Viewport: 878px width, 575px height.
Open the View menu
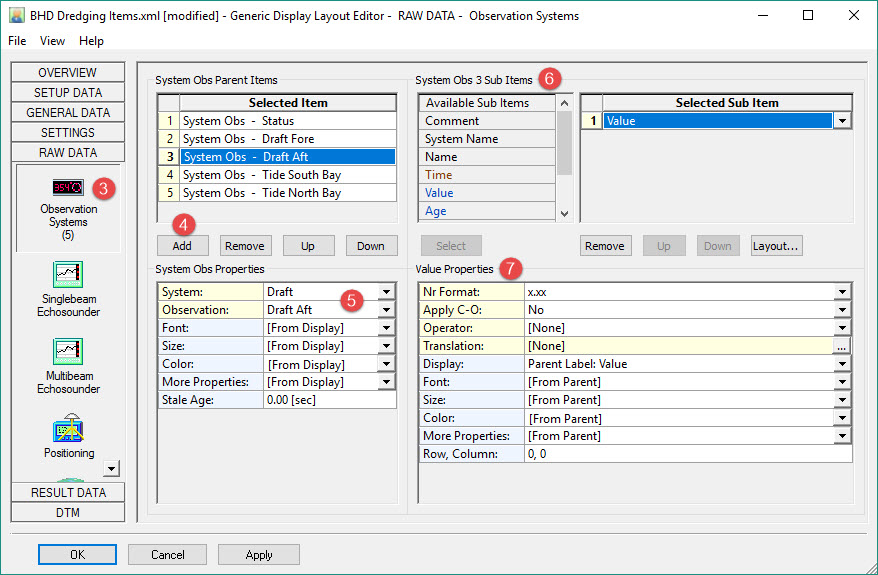[x=52, y=41]
